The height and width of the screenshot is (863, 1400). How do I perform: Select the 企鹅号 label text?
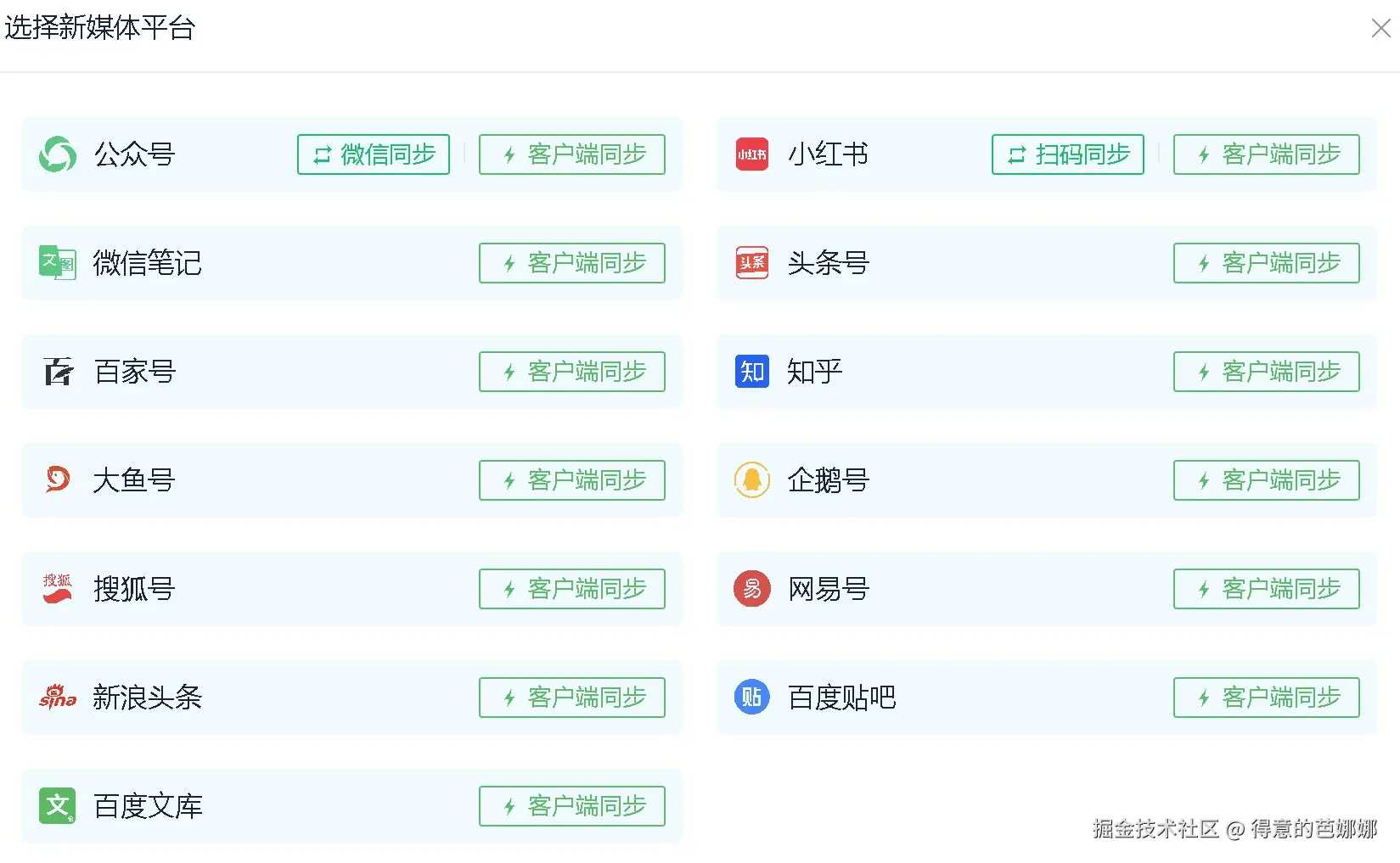click(x=829, y=480)
